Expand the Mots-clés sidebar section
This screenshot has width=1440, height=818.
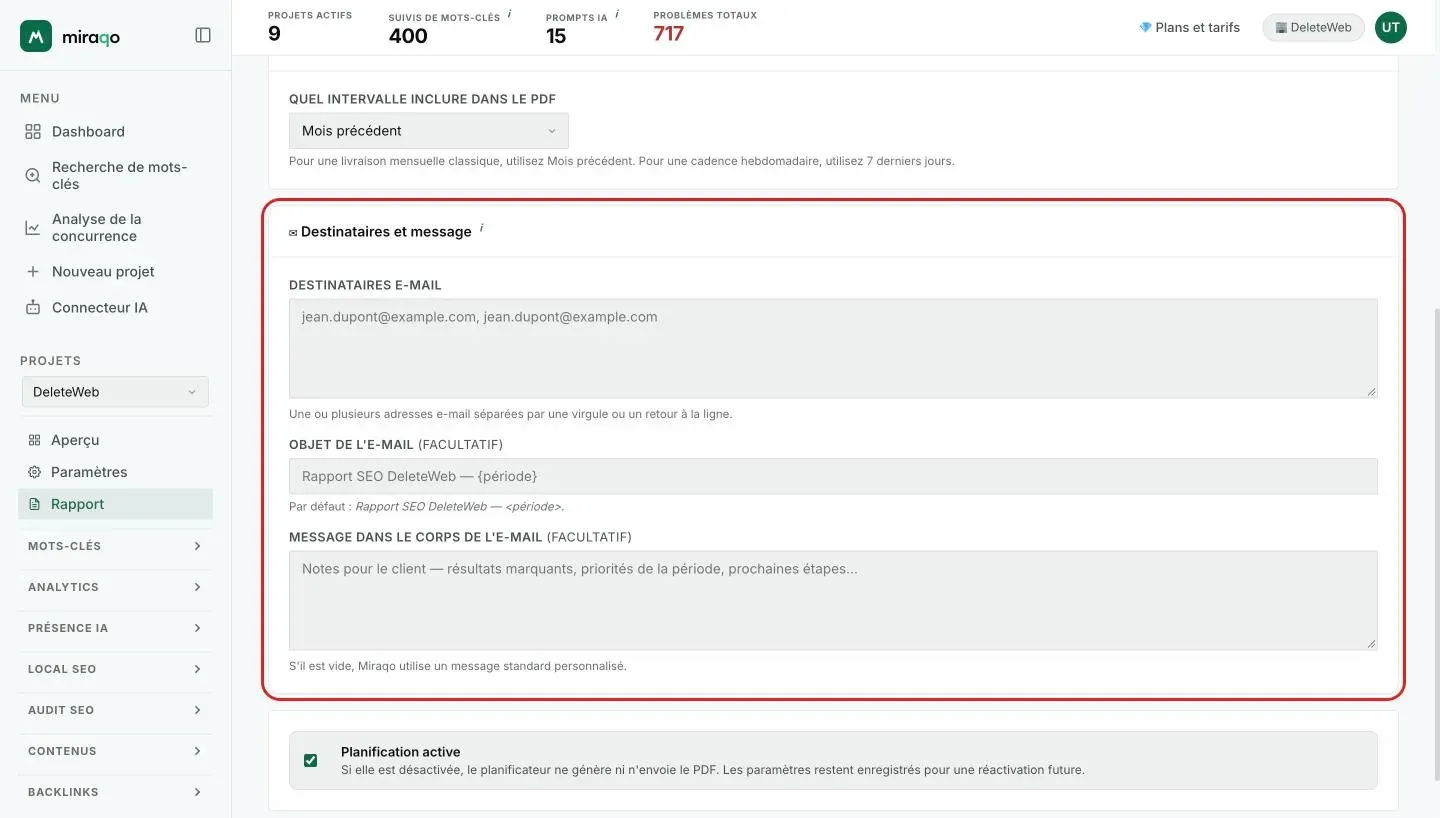click(x=115, y=546)
